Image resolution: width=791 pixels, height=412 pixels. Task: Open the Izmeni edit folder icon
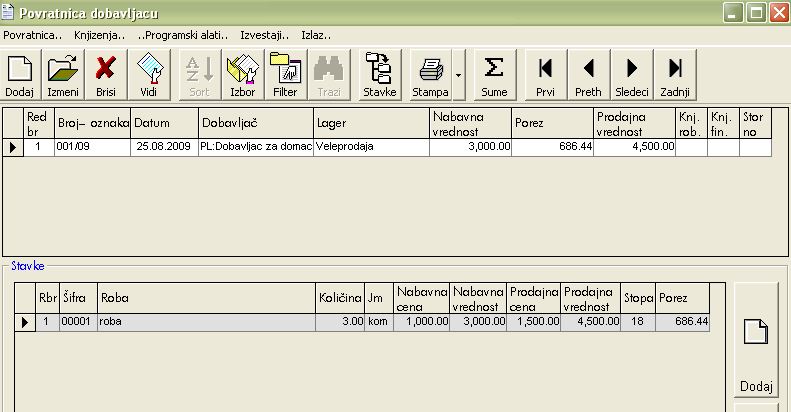pos(63,75)
